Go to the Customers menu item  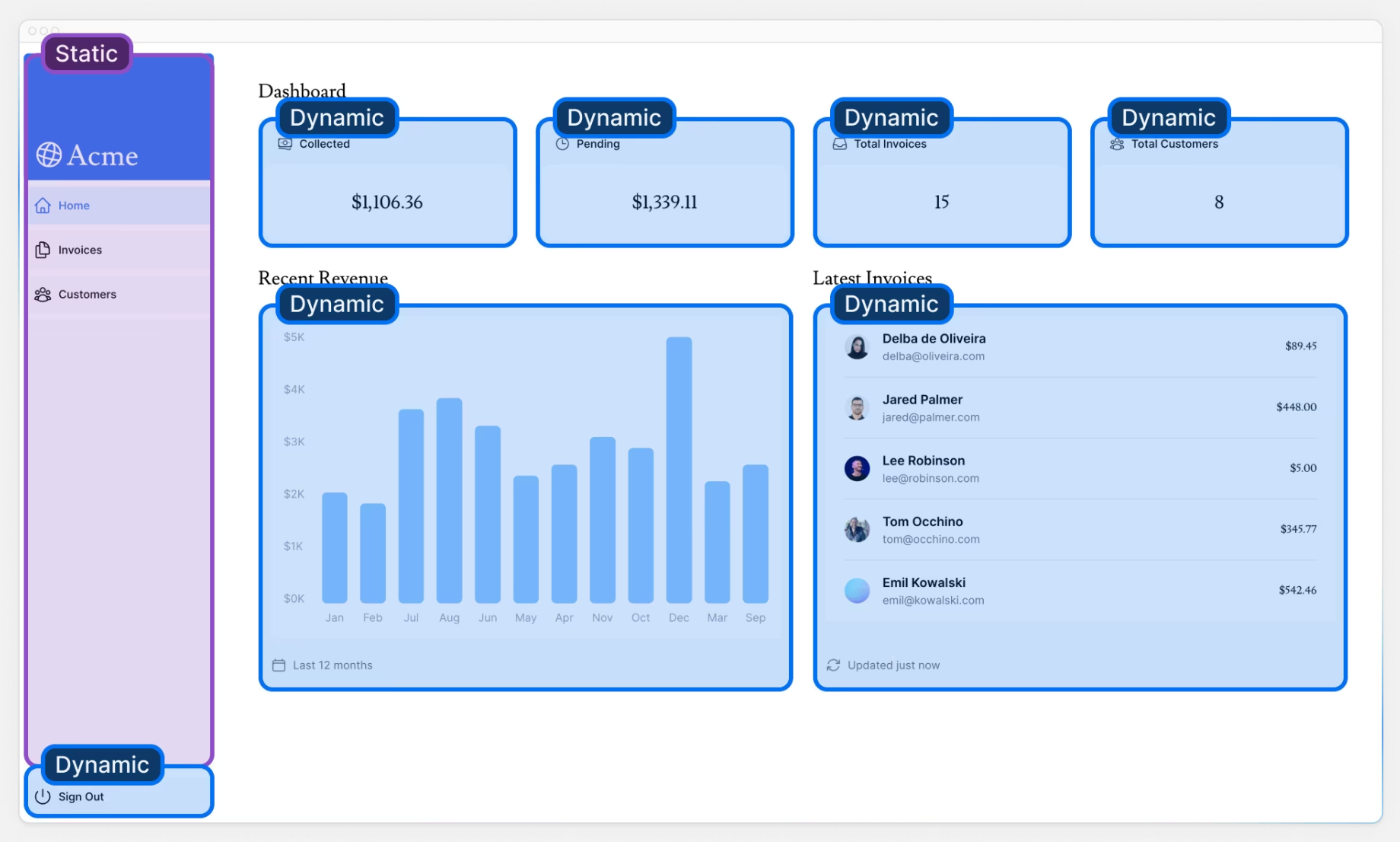coord(87,295)
